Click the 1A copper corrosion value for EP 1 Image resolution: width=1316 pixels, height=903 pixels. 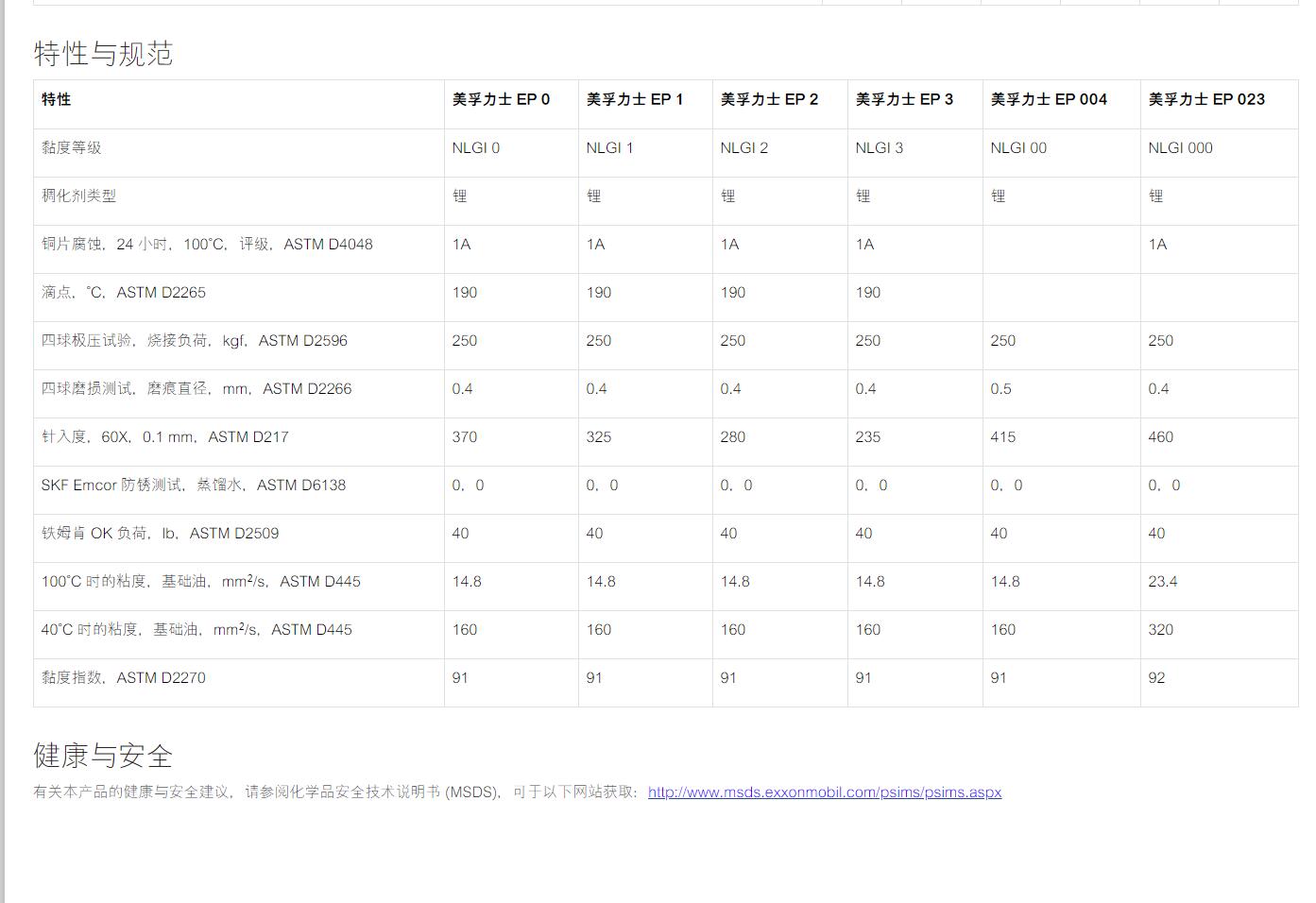pyautogui.click(x=595, y=244)
